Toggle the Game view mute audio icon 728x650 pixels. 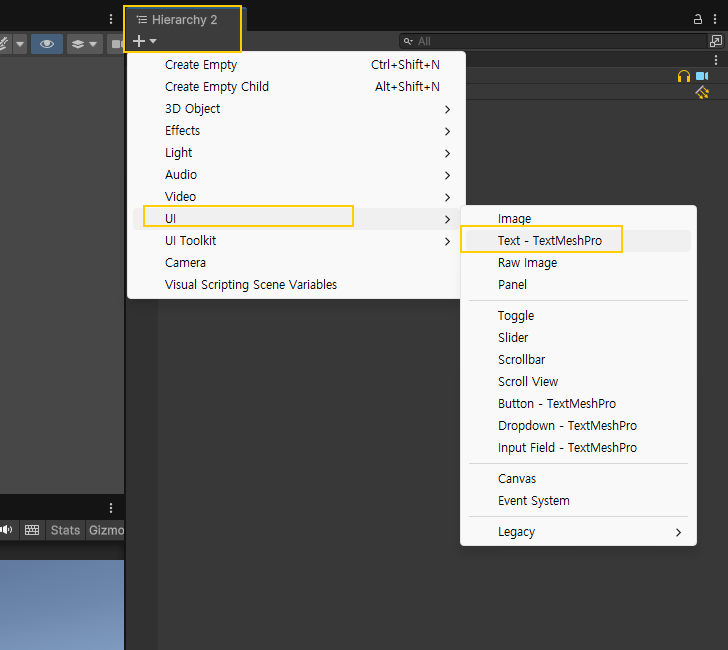[x=7, y=530]
